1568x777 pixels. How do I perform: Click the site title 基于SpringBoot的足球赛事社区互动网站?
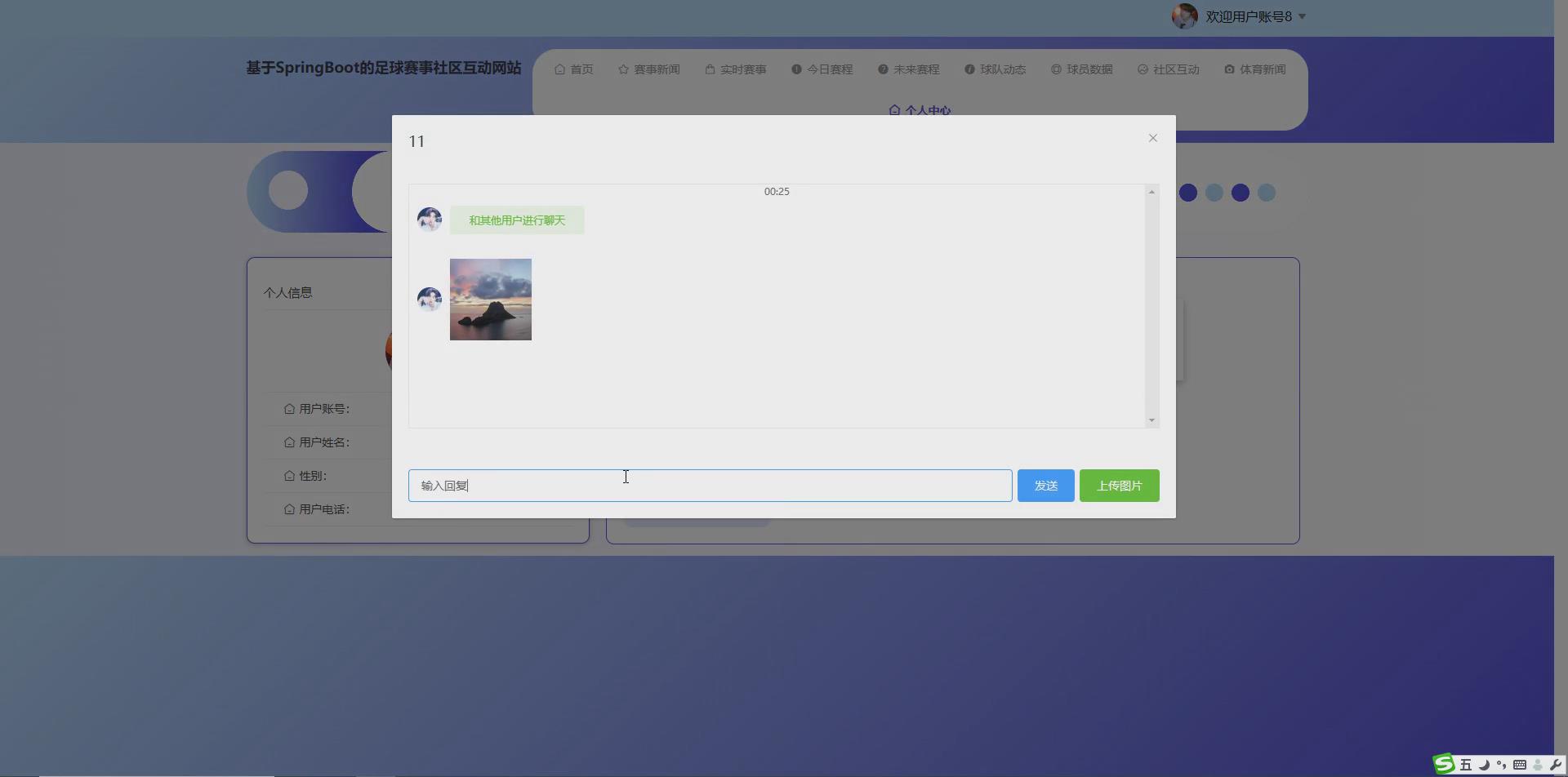pyautogui.click(x=384, y=68)
